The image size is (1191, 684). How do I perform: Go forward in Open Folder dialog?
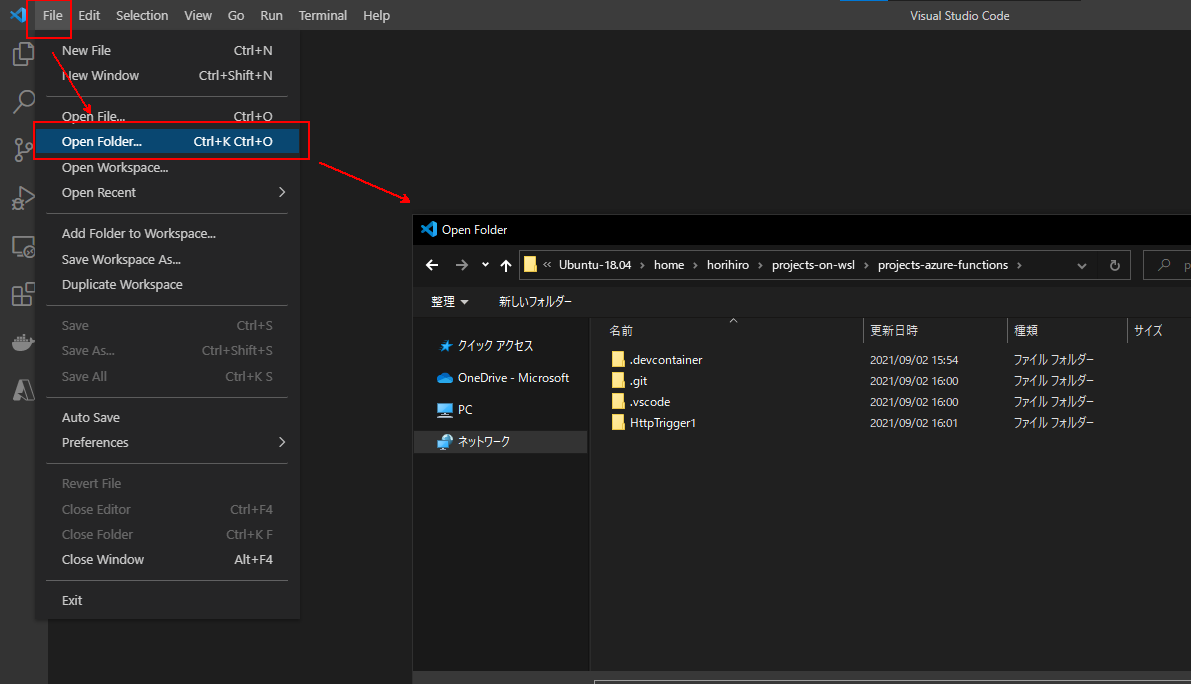click(x=461, y=265)
